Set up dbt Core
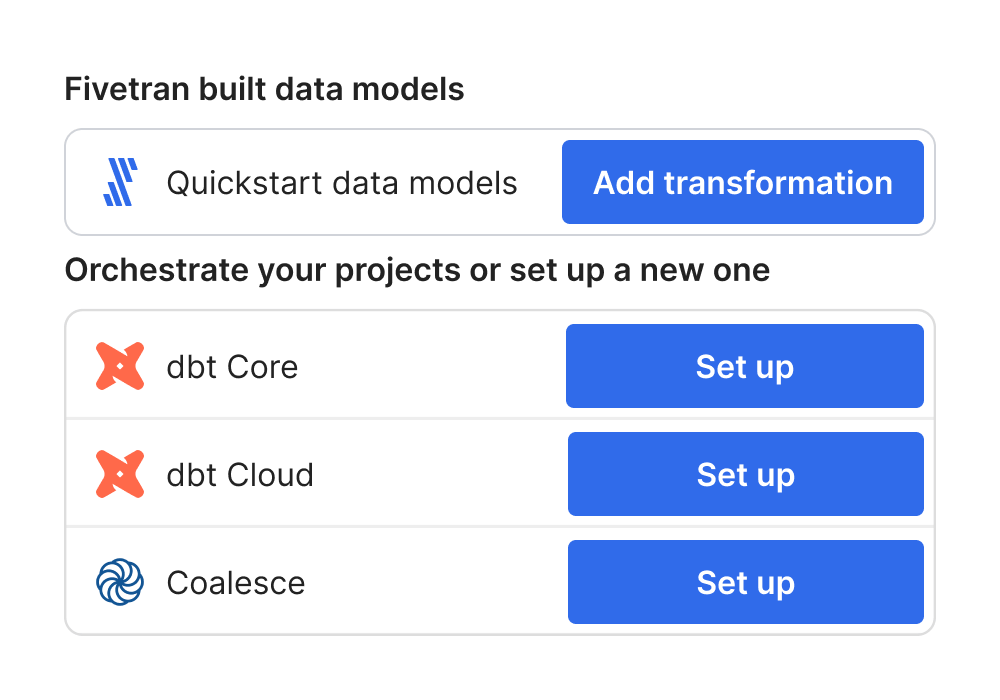The image size is (1000, 700). [744, 366]
